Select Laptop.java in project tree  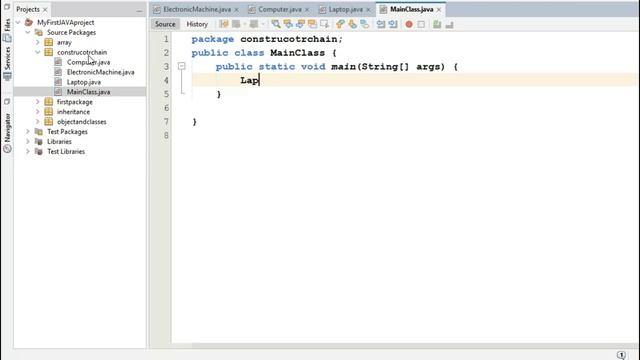(x=84, y=82)
